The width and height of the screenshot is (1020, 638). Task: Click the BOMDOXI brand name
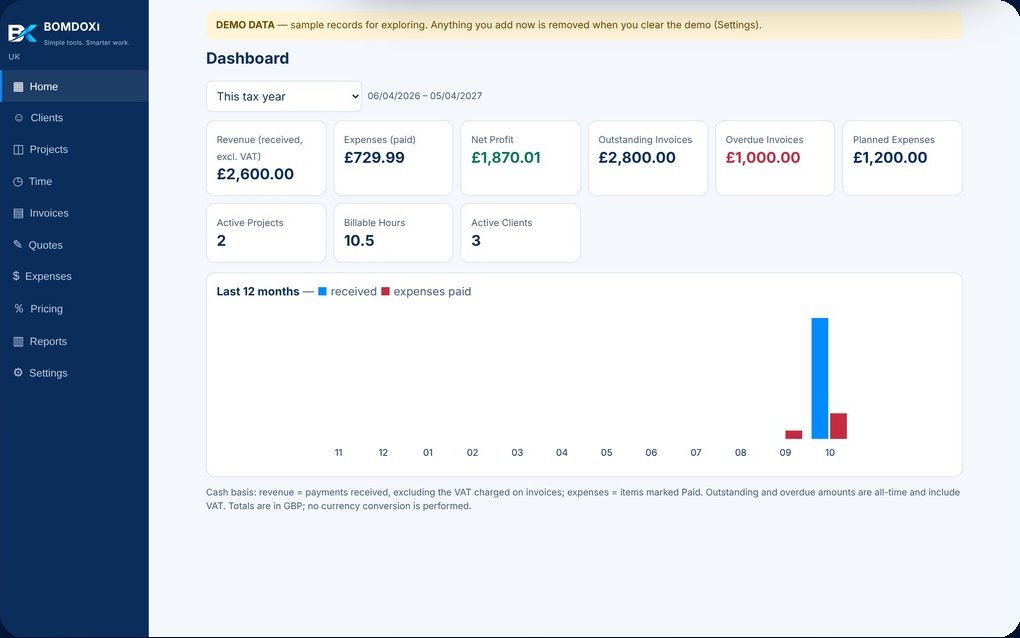point(72,27)
